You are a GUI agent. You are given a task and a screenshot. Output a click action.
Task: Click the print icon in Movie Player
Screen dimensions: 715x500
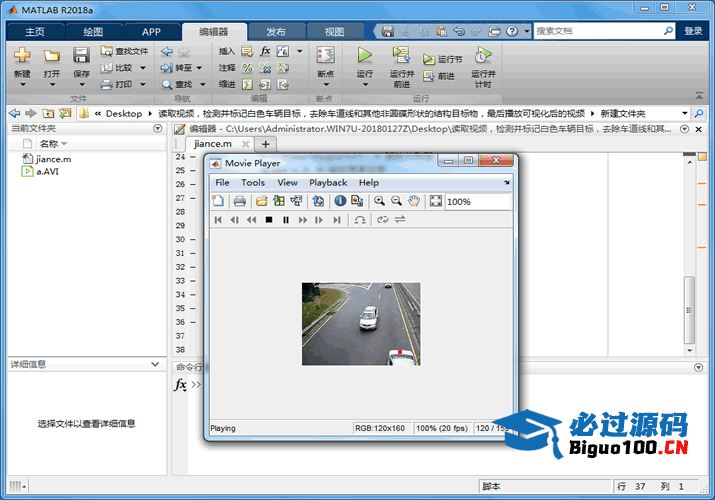tap(240, 201)
